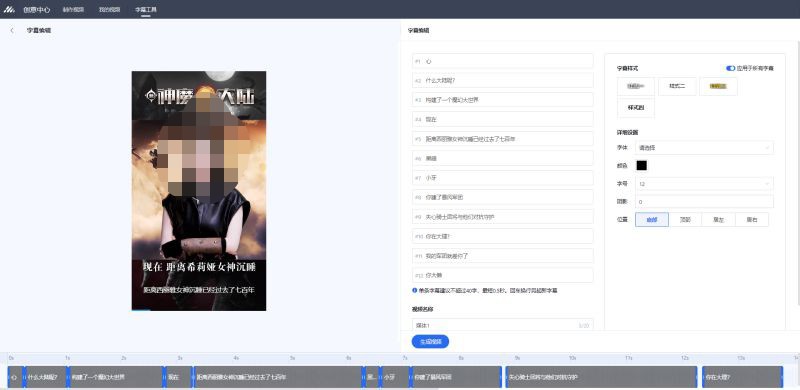The height and width of the screenshot is (390, 800).
Task: Set subtitle position to 底部
Action: tap(652, 220)
